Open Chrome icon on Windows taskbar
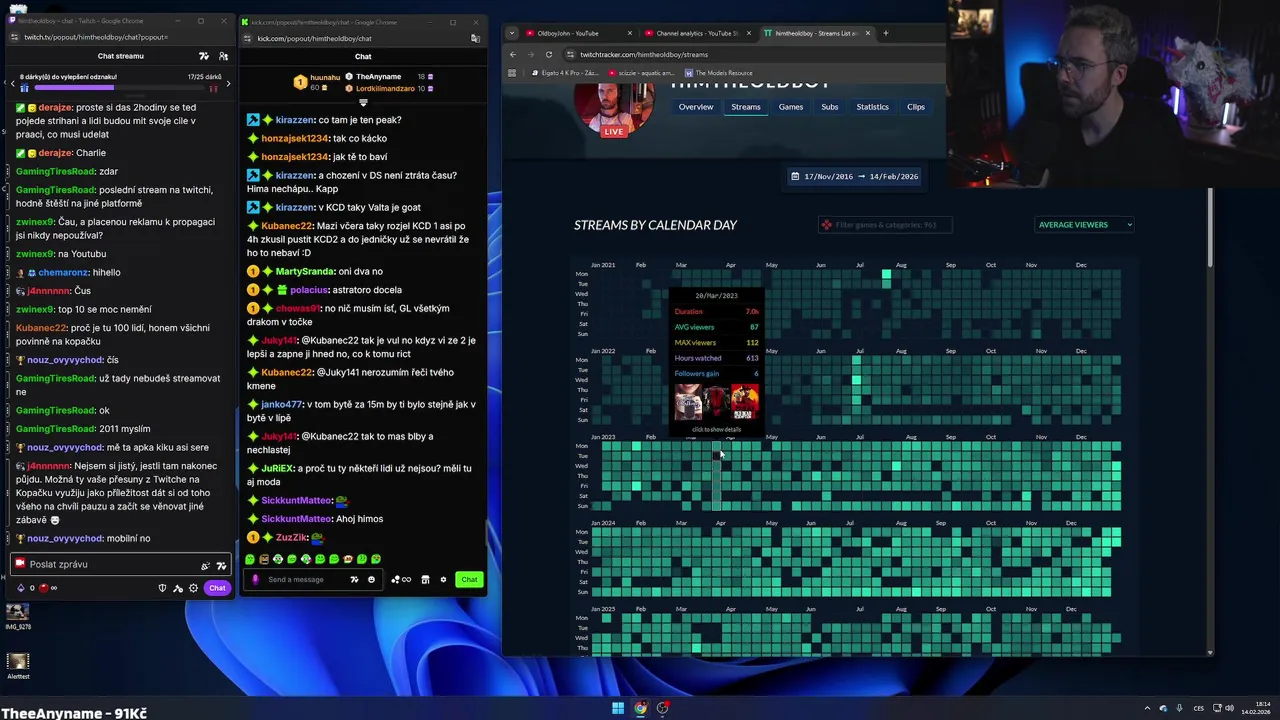The image size is (1280, 720). click(x=640, y=708)
